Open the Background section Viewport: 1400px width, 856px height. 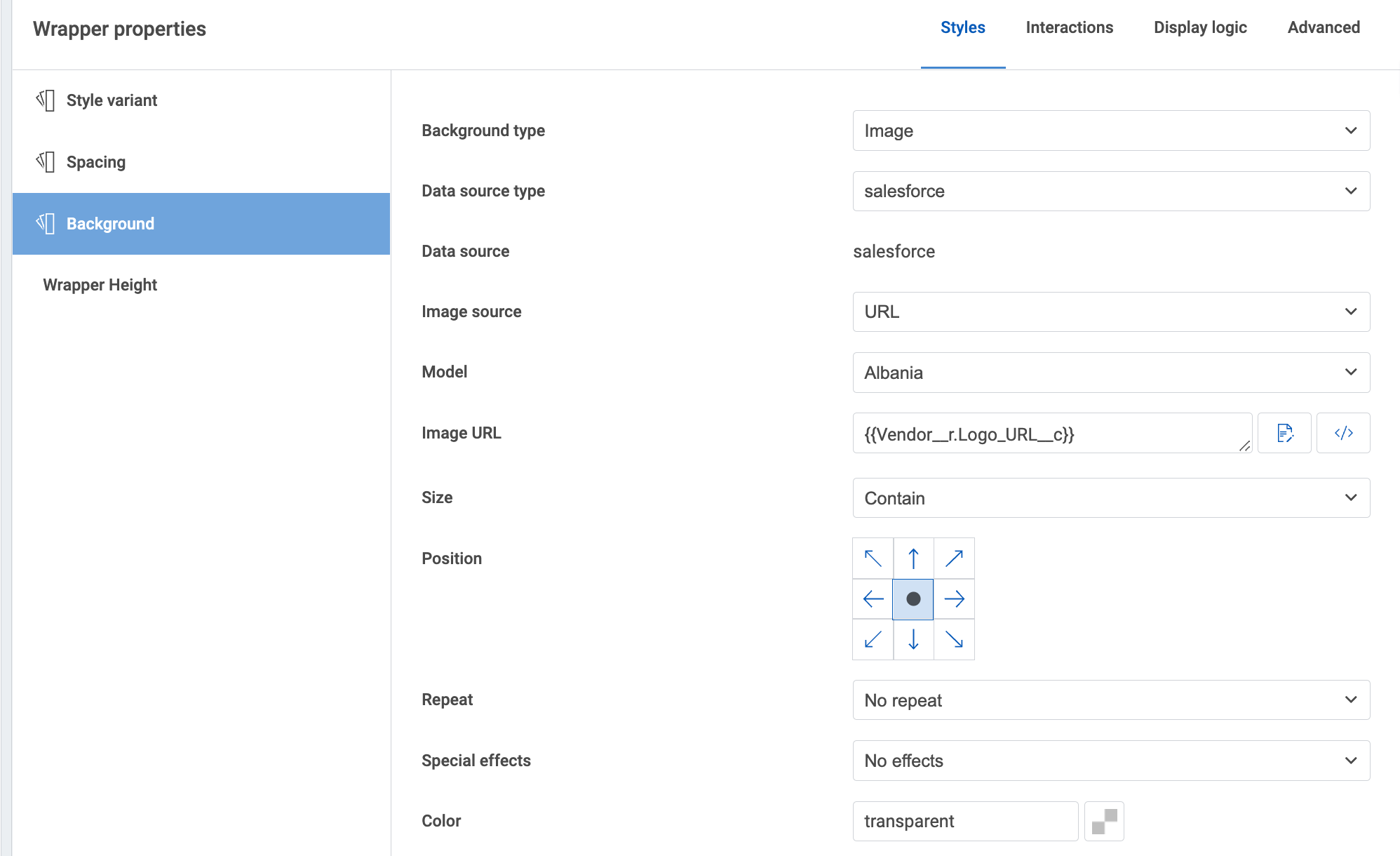[201, 224]
